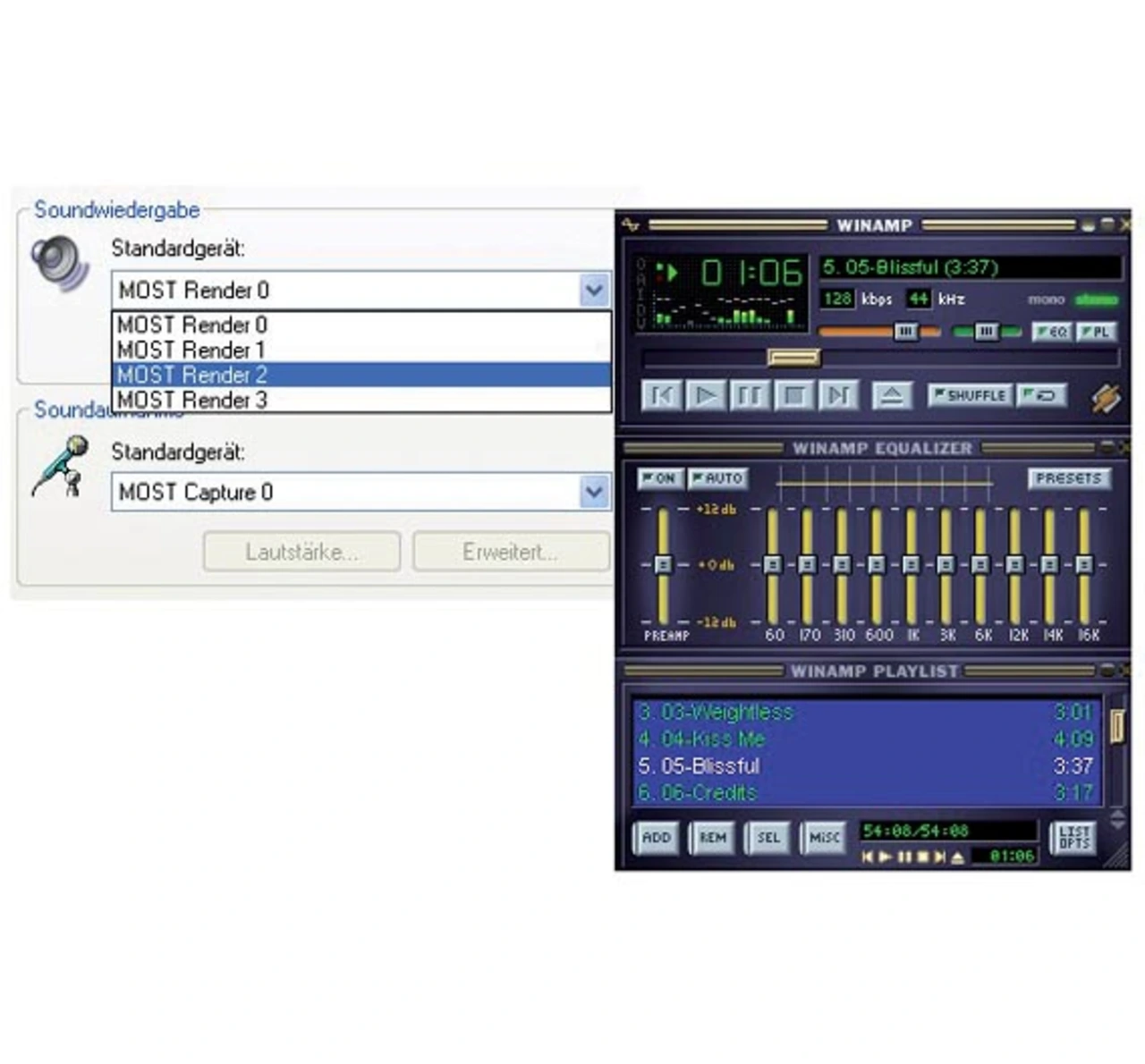Open Winamp main menu icon in title bar

pyautogui.click(x=632, y=225)
